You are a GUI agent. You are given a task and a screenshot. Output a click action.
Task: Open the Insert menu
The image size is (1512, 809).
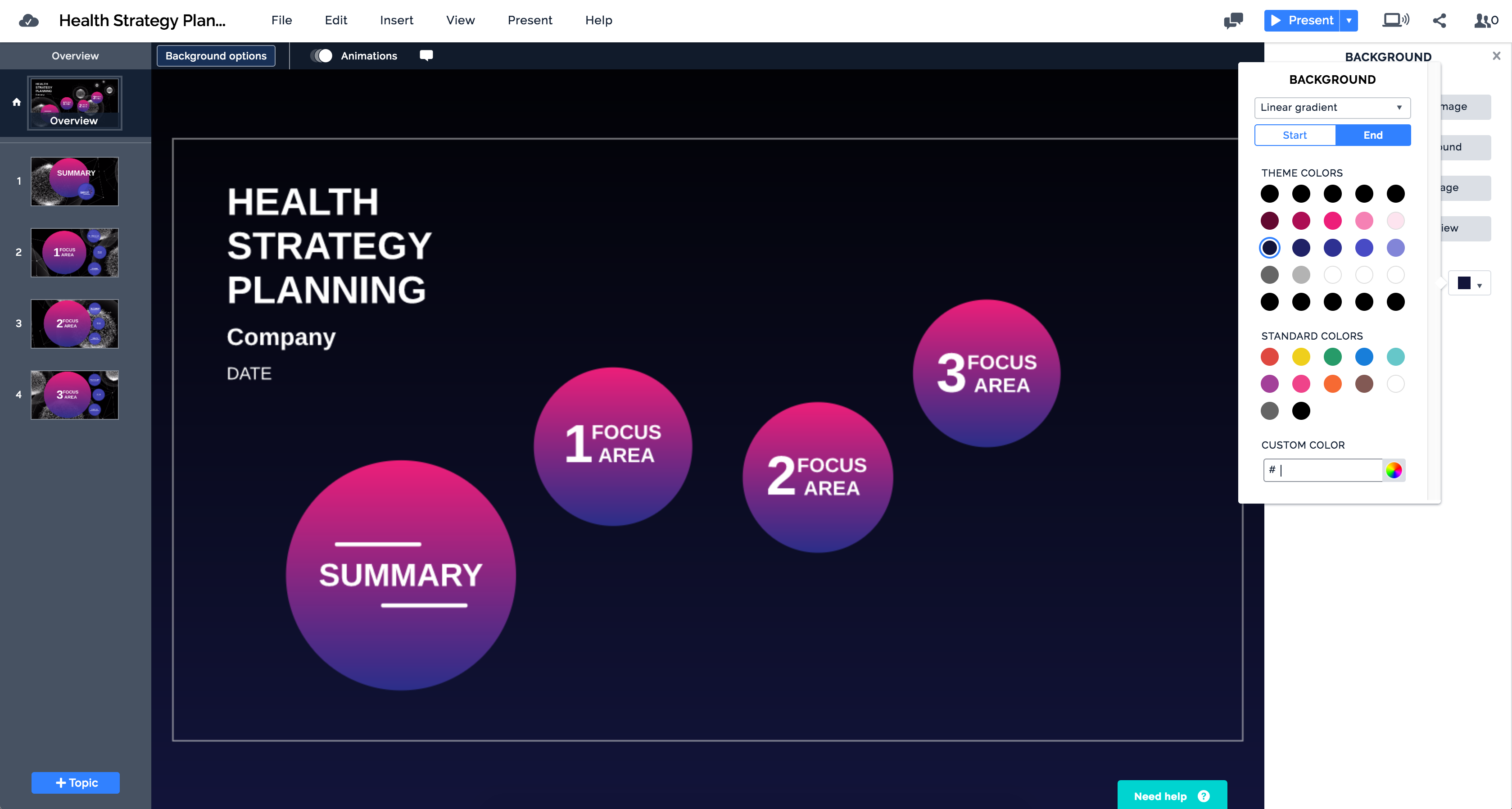tap(396, 21)
